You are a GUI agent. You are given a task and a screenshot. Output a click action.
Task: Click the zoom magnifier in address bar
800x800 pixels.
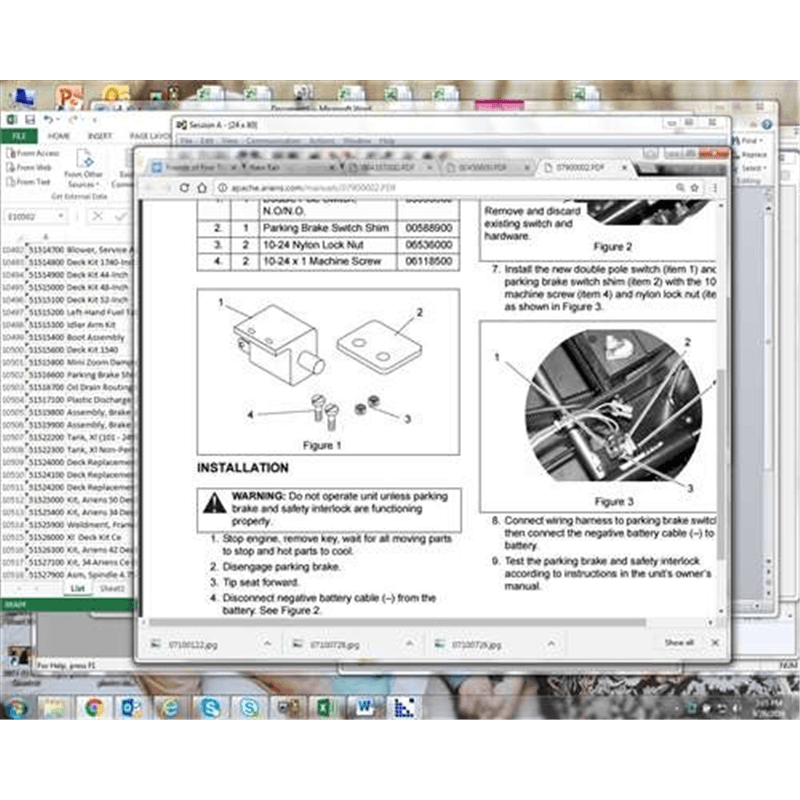680,188
